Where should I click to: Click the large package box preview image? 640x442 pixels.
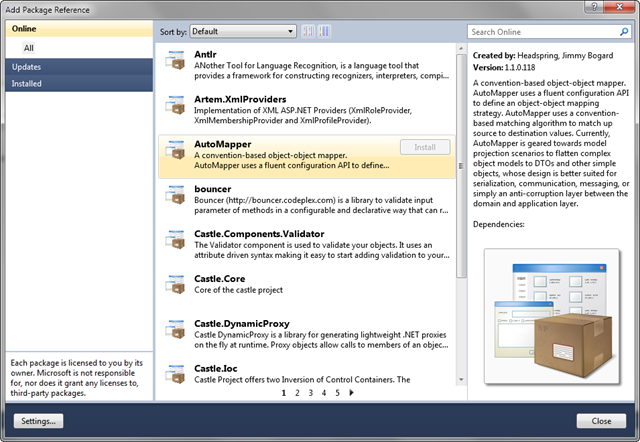tap(552, 316)
